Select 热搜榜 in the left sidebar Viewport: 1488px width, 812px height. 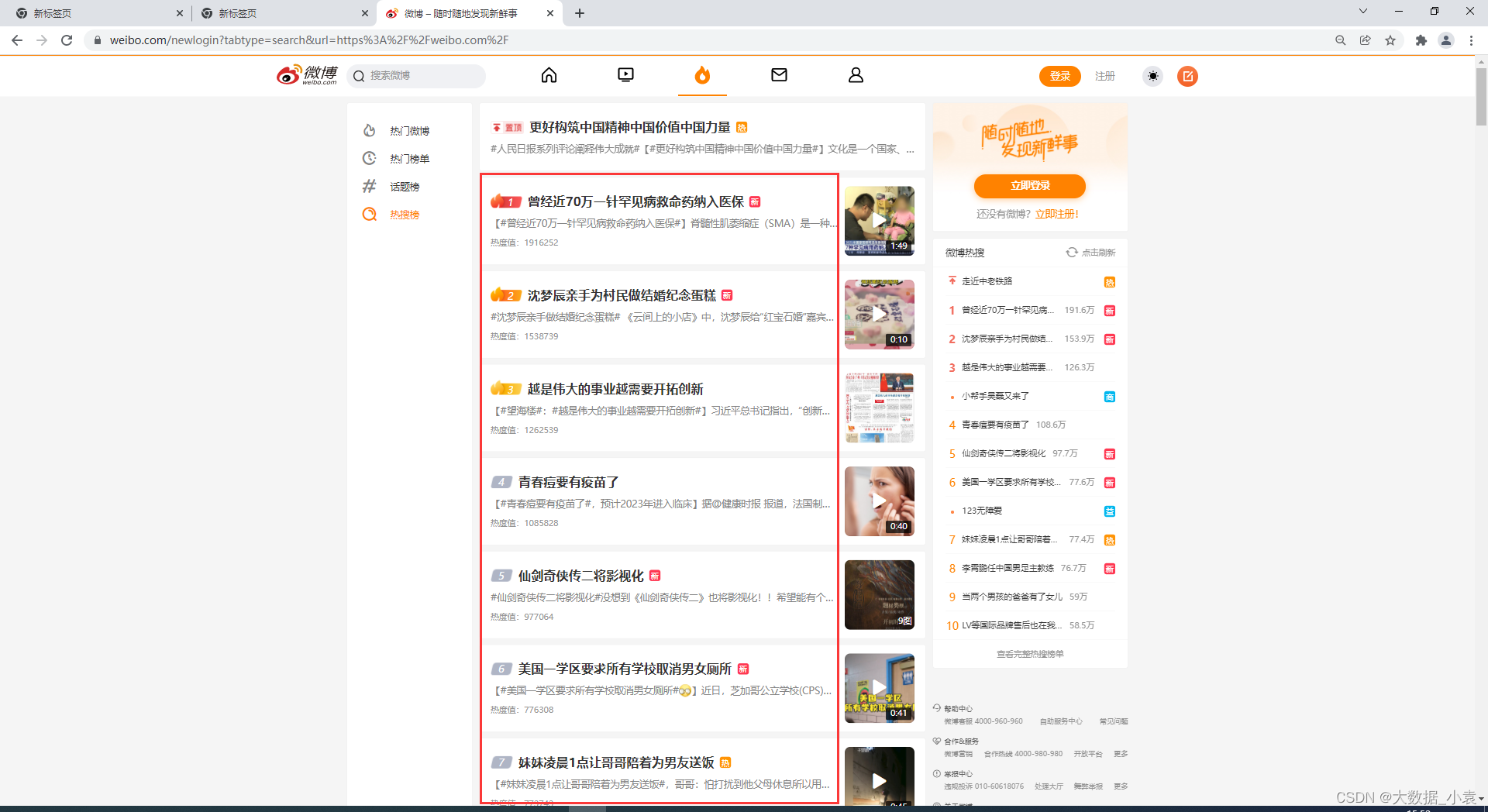coord(405,215)
